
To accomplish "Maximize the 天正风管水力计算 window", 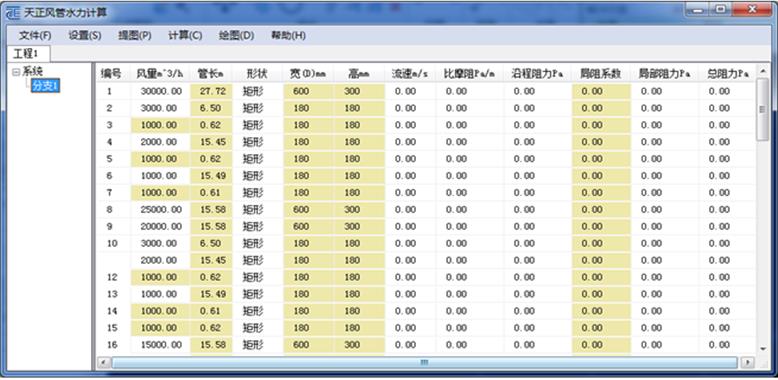I will click(720, 9).
